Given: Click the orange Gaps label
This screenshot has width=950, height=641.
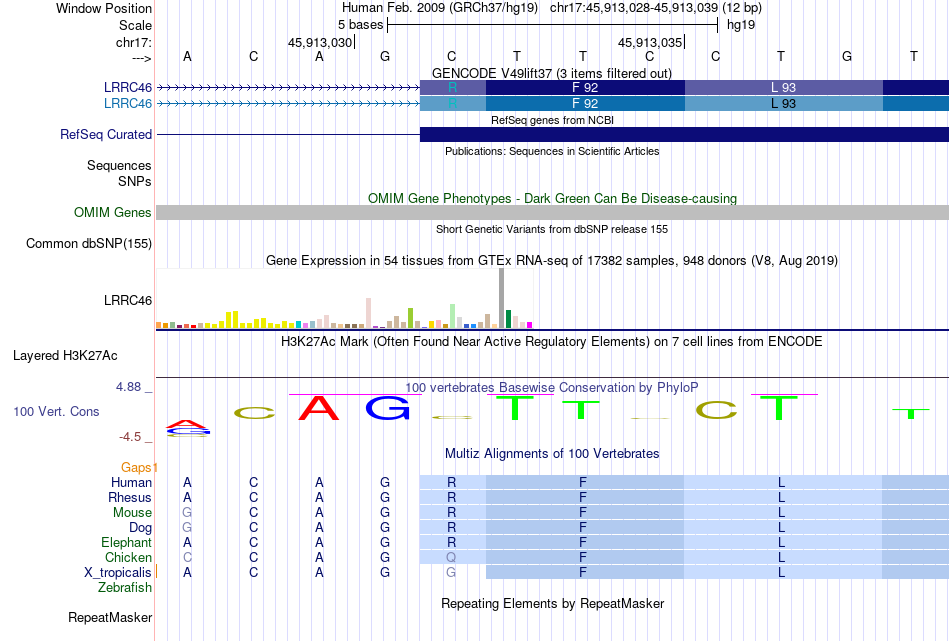Looking at the screenshot, I should pyautogui.click(x=136, y=467).
